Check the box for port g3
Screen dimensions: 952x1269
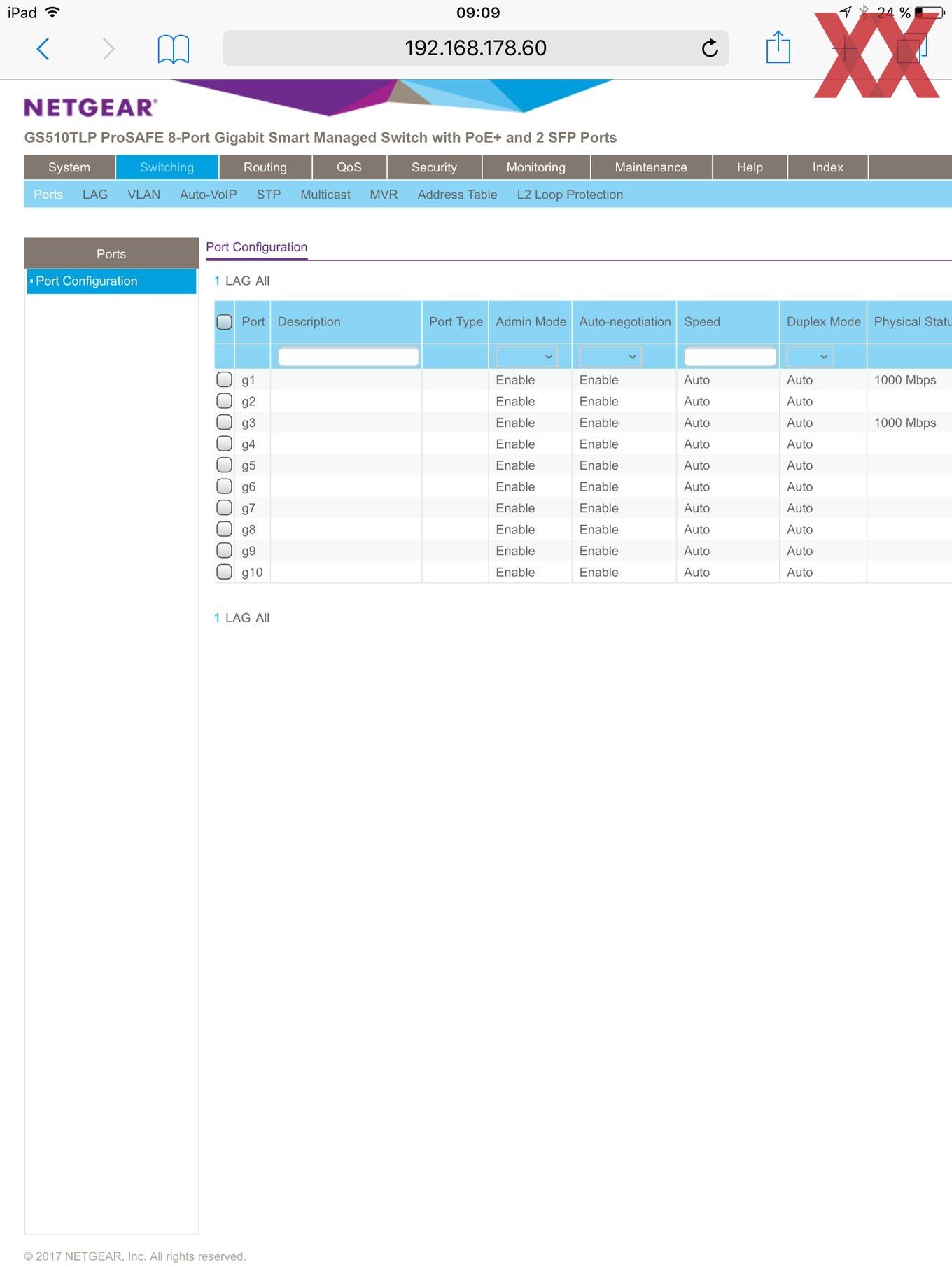pos(224,422)
